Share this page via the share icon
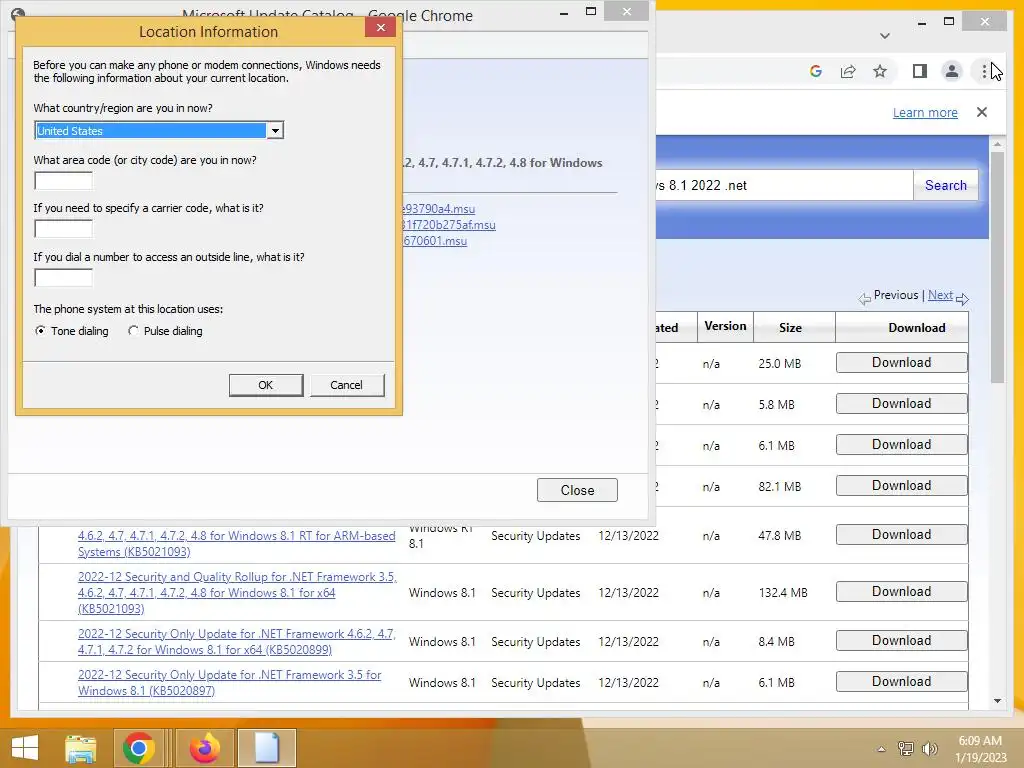This screenshot has height=768, width=1024. pyautogui.click(x=848, y=71)
